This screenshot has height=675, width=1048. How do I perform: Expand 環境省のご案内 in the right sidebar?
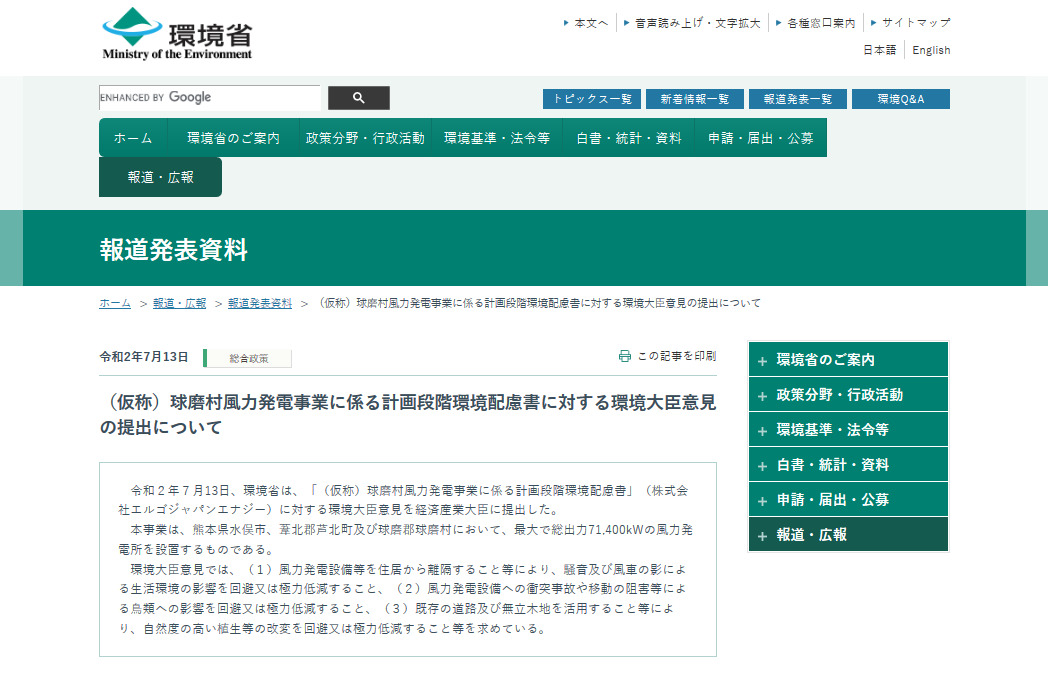[x=848, y=359]
